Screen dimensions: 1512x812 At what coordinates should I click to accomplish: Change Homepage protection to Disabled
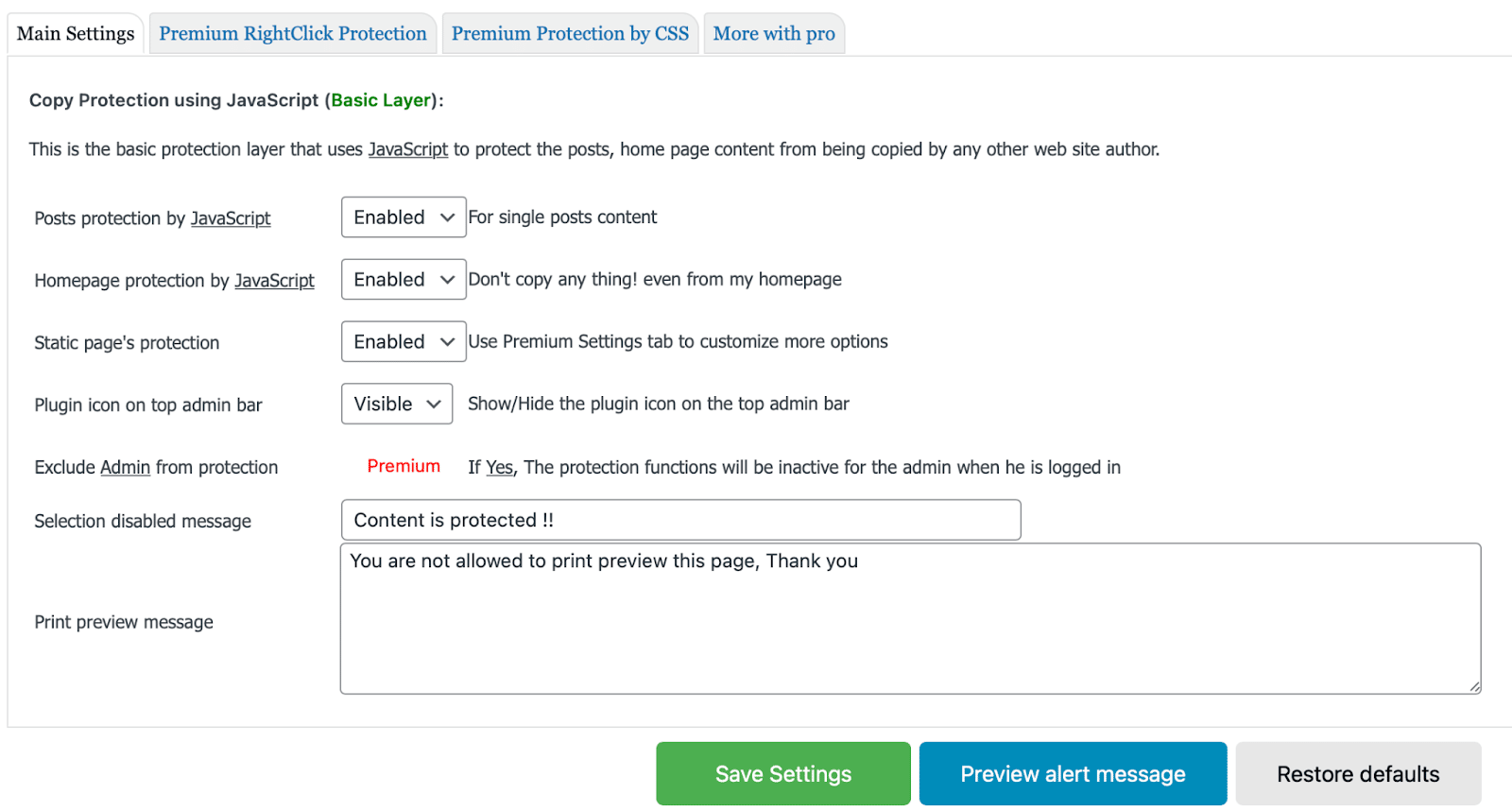click(403, 279)
